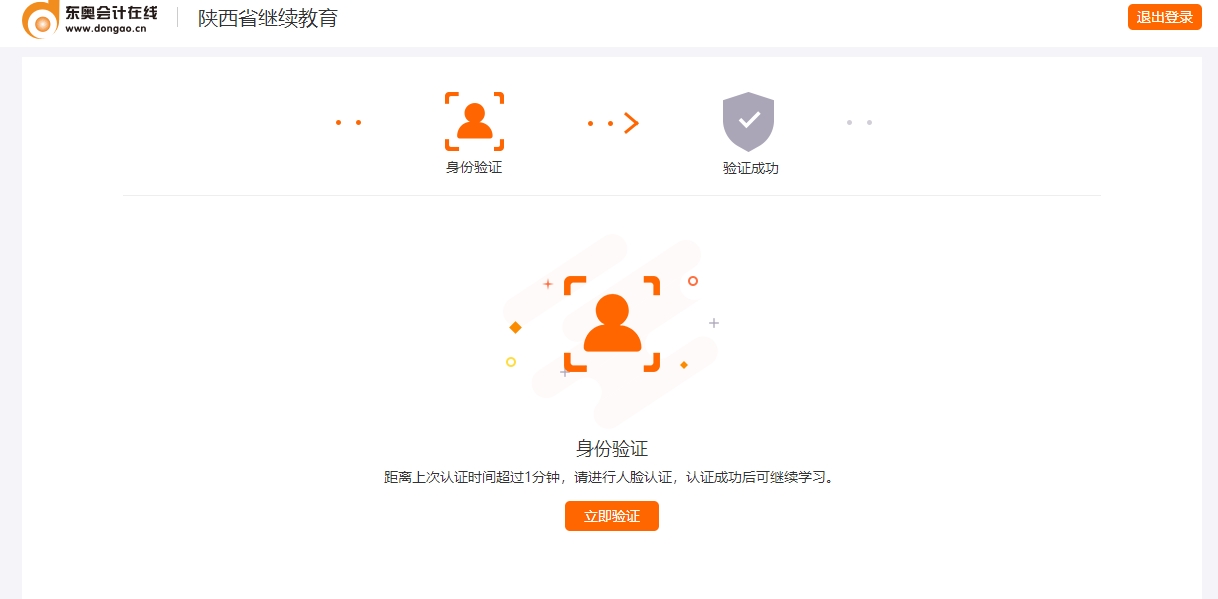
Task: Click the large face-capture illustration icon
Action: click(x=612, y=323)
